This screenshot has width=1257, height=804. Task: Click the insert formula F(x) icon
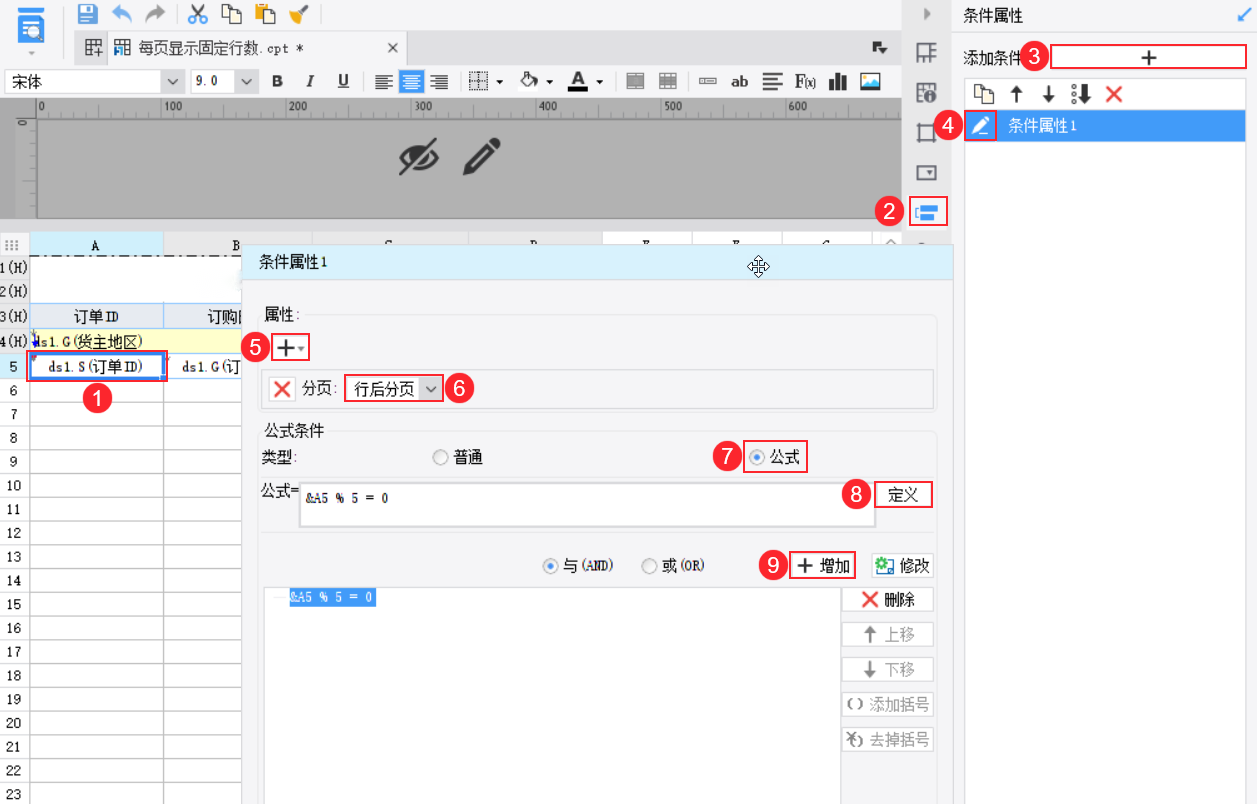point(806,82)
